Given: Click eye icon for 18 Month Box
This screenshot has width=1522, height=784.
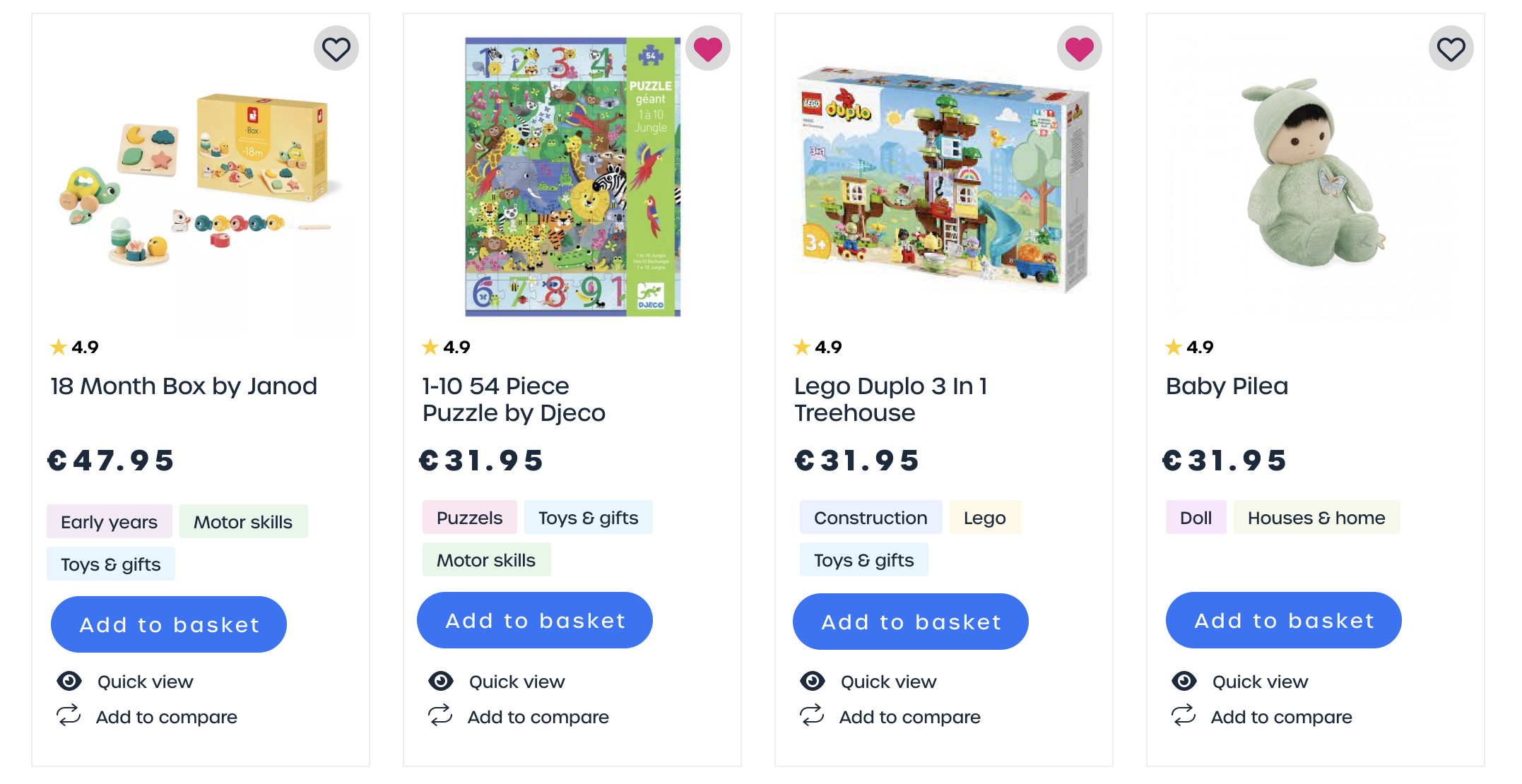Looking at the screenshot, I should click(69, 681).
